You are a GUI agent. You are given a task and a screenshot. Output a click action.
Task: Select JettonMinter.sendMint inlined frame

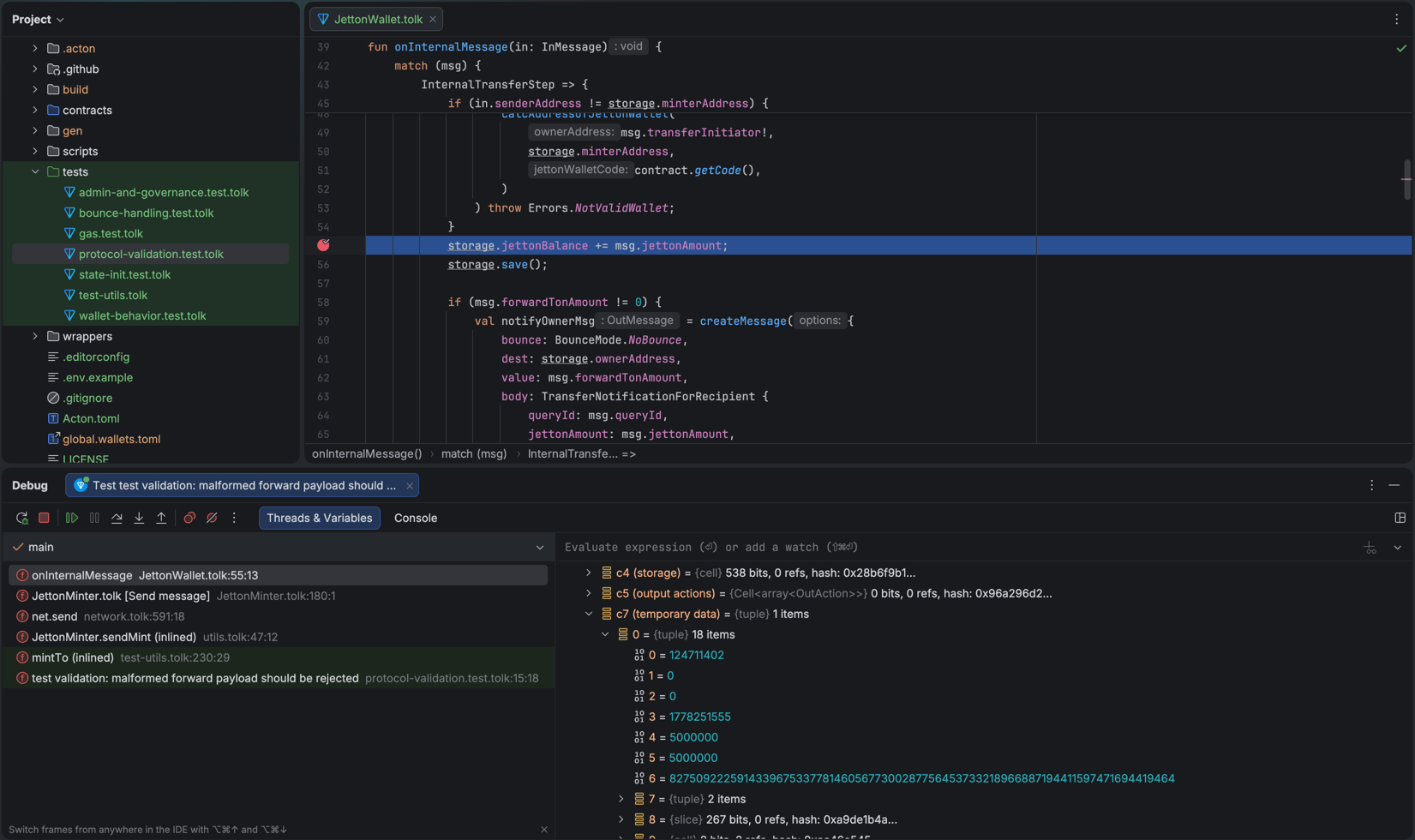click(x=278, y=637)
